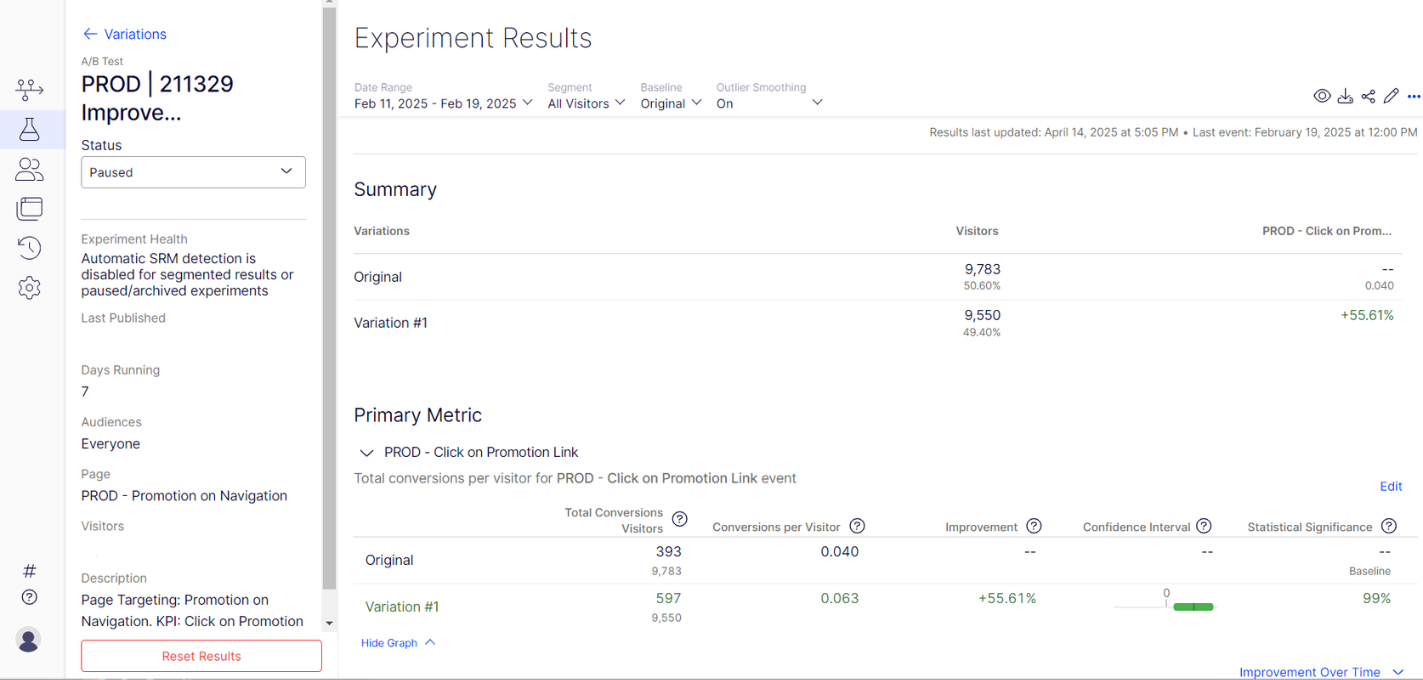Click the +55.61% value in Summary
1423x680 pixels.
pos(1367,315)
